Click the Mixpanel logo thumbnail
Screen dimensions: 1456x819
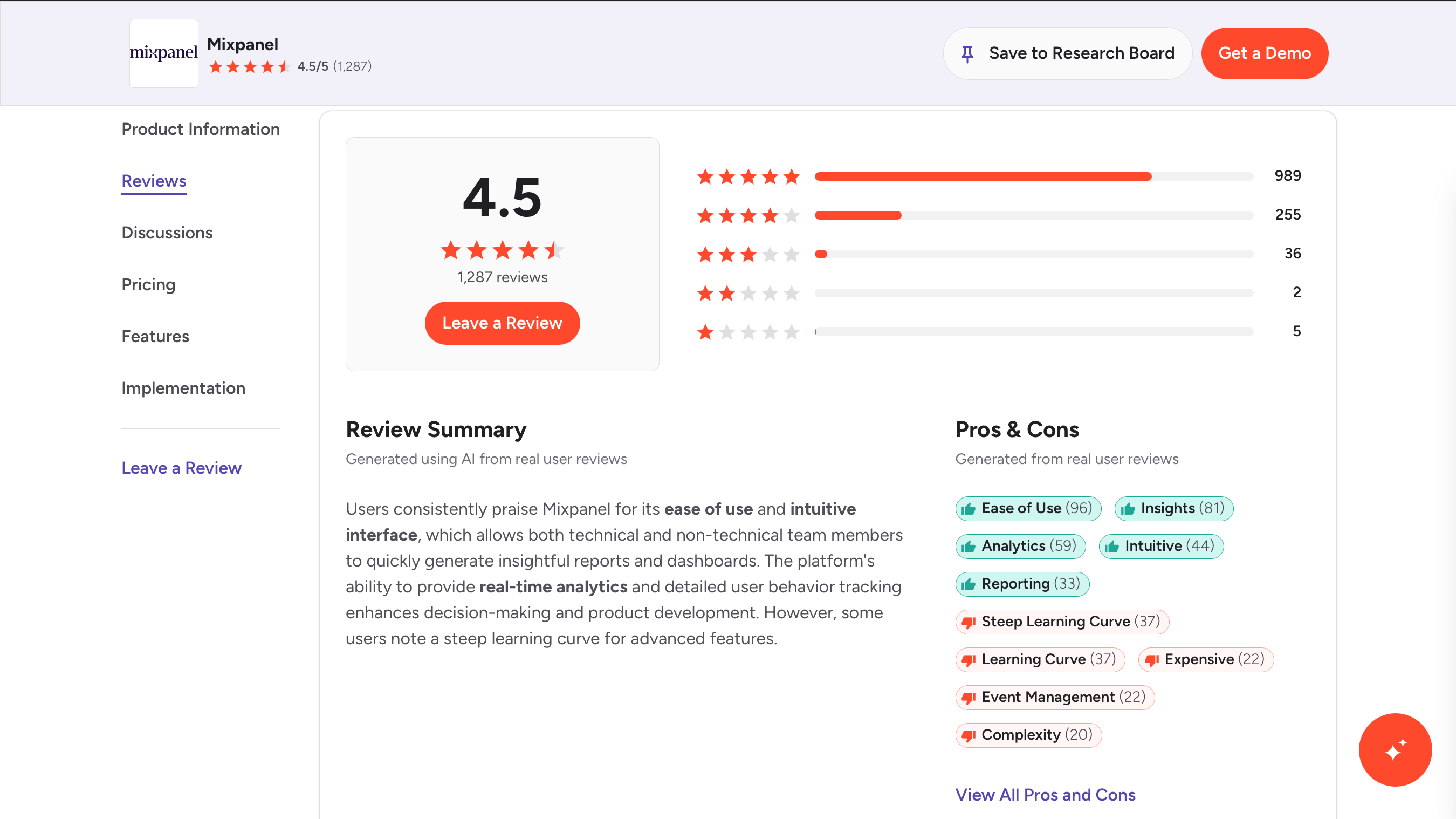163,53
